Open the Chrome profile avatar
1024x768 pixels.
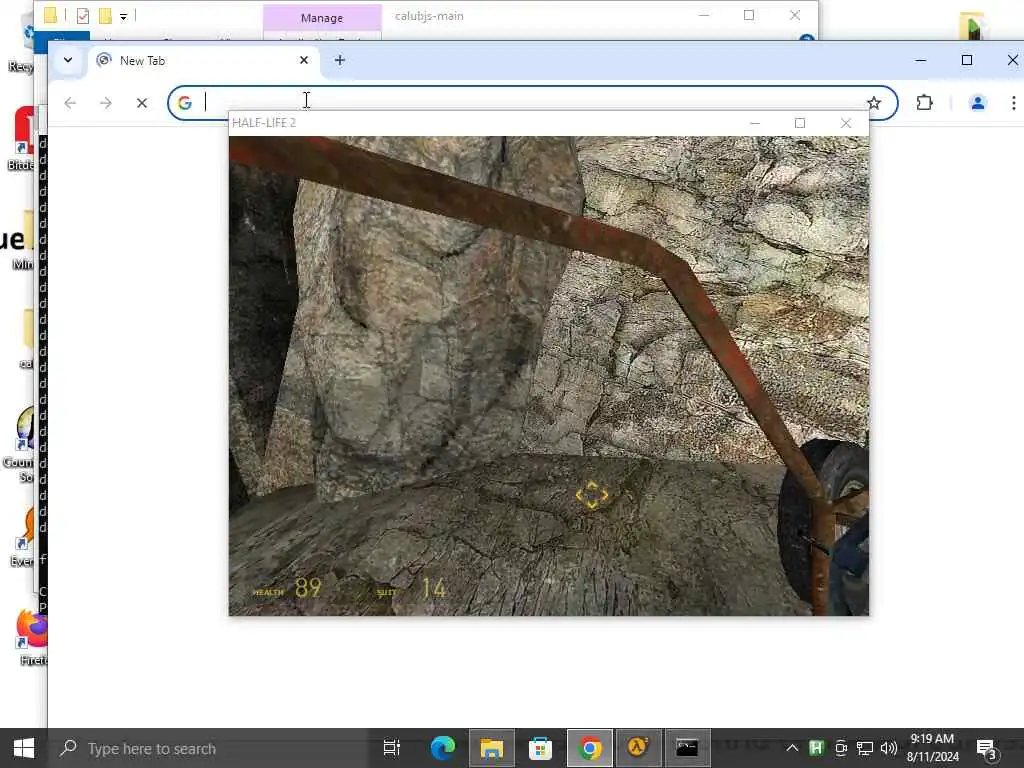[978, 103]
